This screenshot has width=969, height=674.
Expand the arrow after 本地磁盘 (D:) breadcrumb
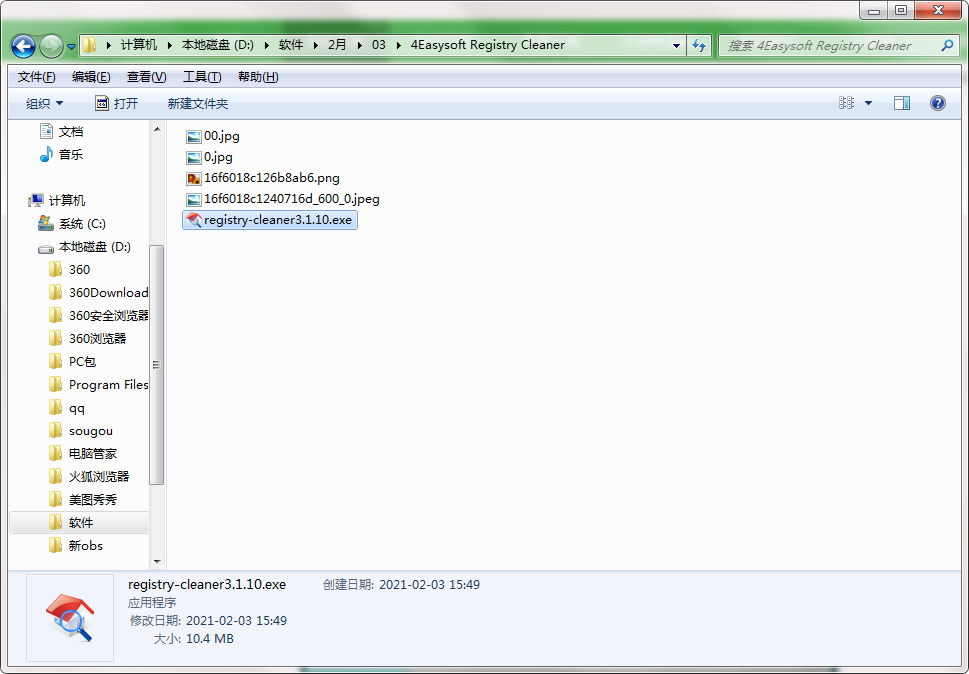click(x=266, y=45)
